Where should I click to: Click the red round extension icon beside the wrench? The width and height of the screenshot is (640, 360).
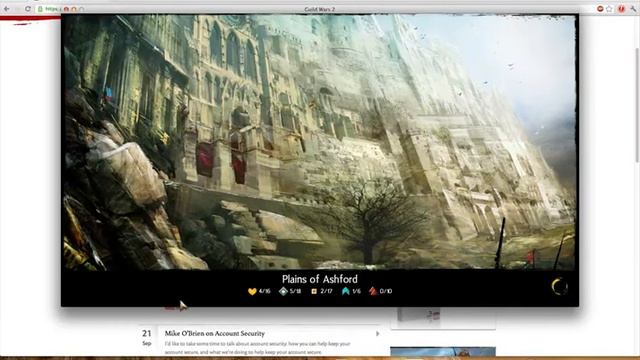(x=621, y=9)
